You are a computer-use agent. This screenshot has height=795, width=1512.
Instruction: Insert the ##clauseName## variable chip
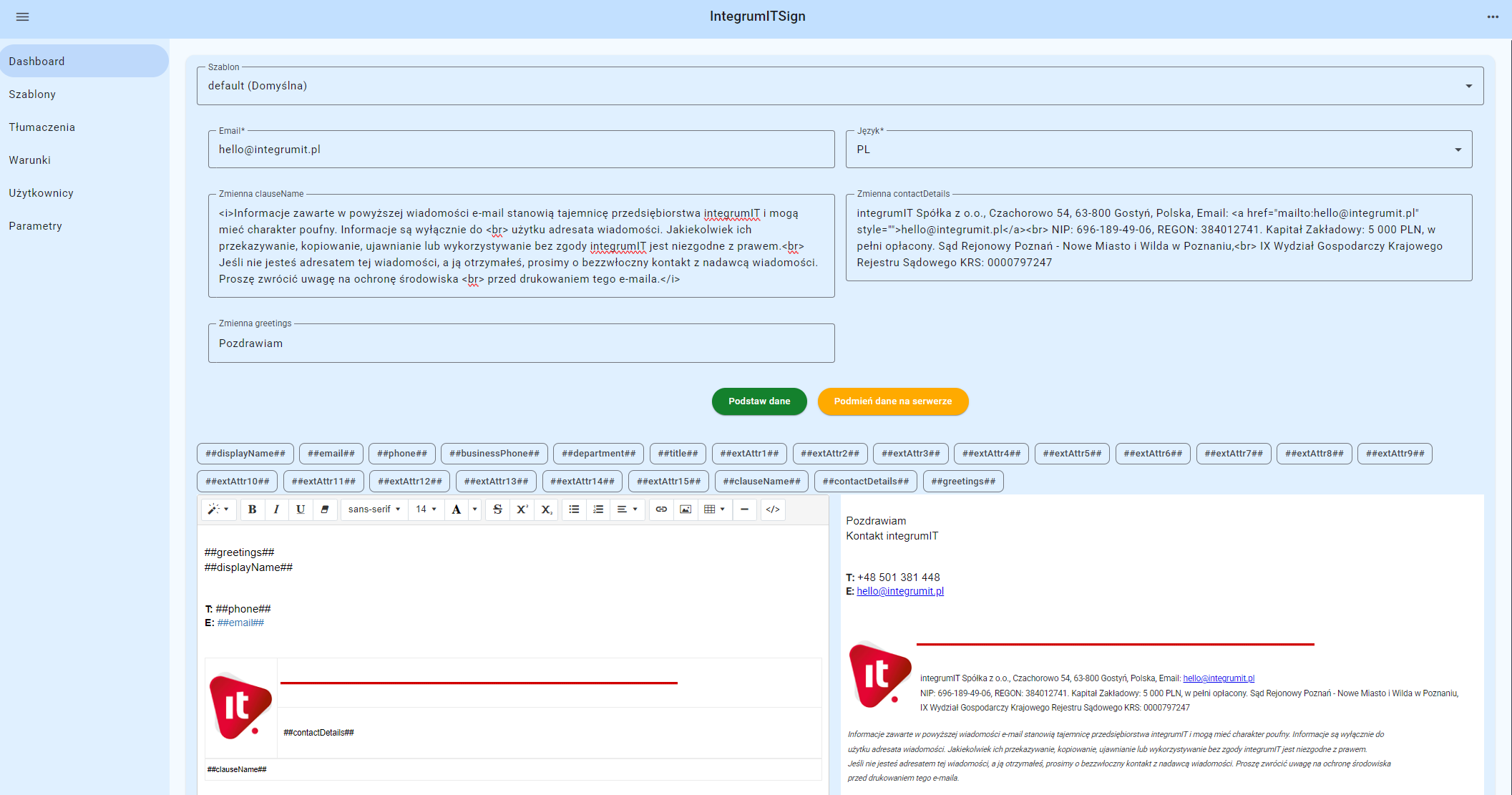762,482
